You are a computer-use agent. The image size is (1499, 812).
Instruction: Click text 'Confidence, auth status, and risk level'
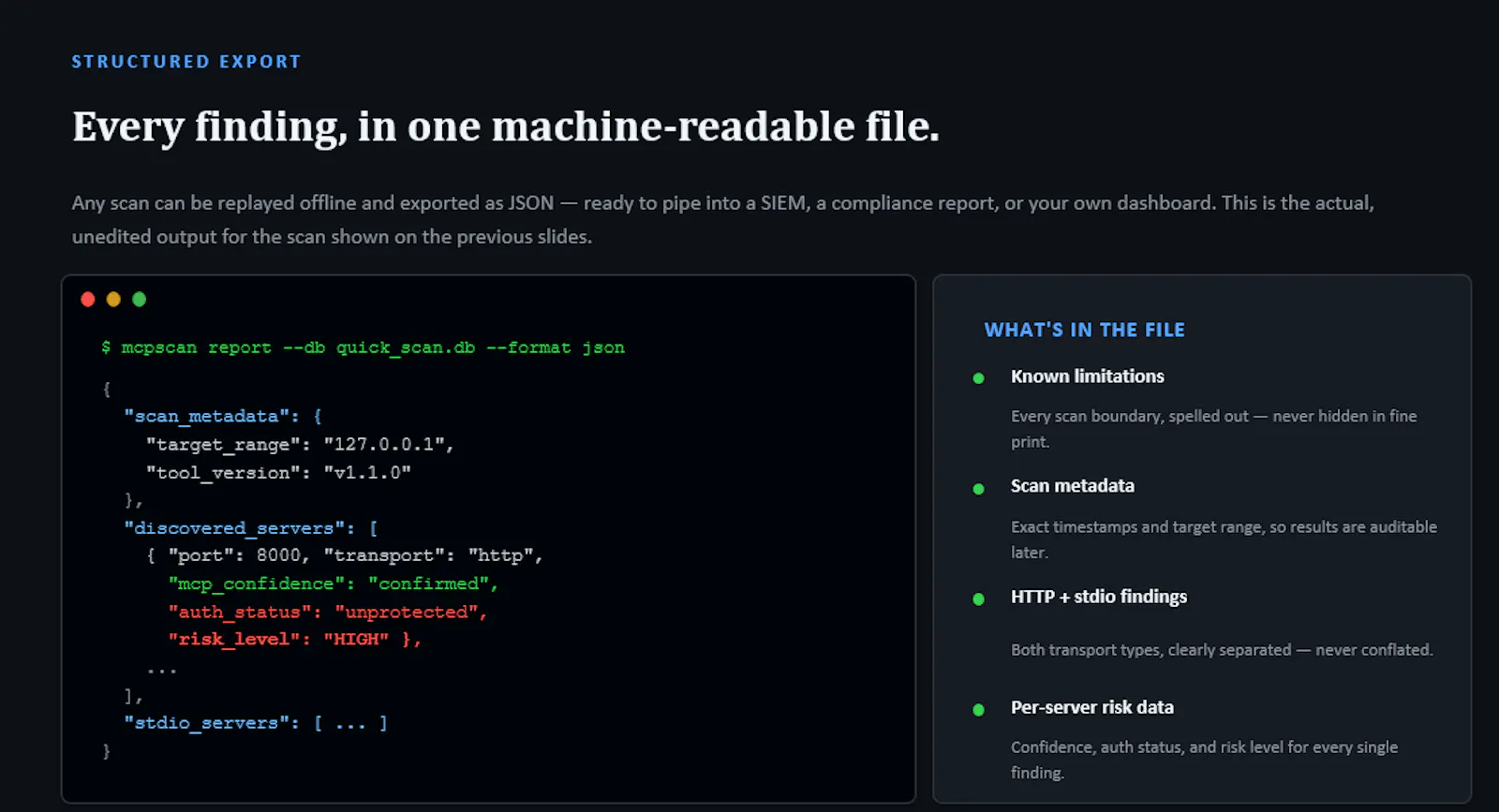[x=1147, y=746]
